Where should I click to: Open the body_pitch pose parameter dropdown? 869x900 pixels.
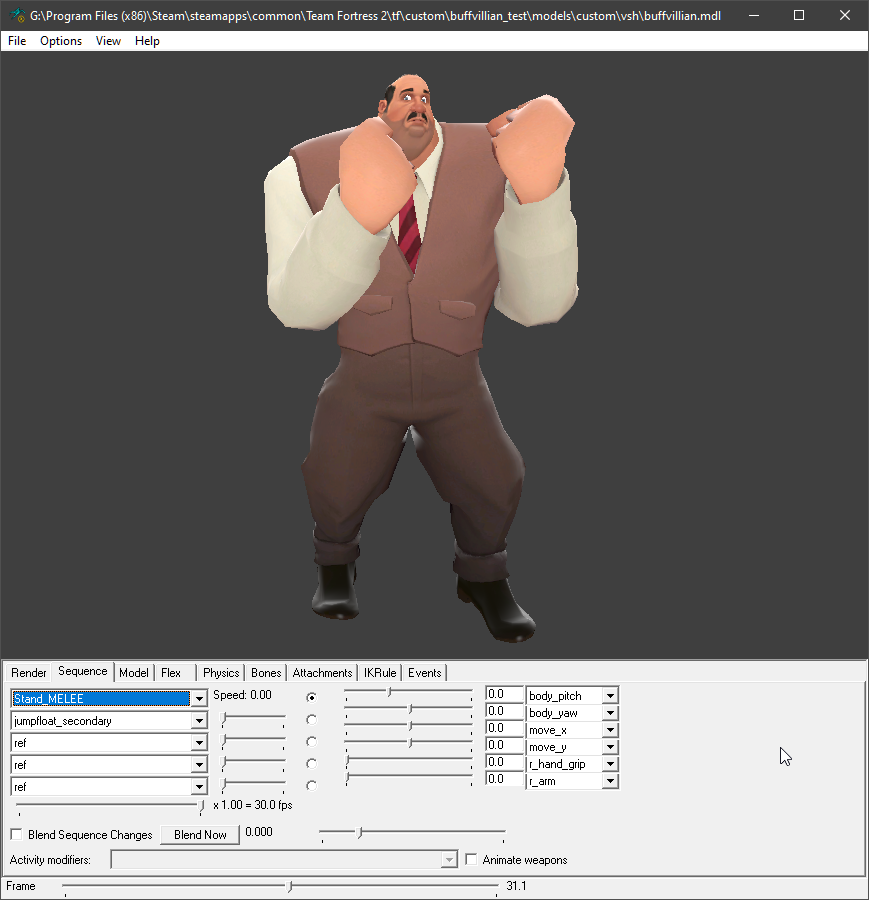tap(610, 696)
